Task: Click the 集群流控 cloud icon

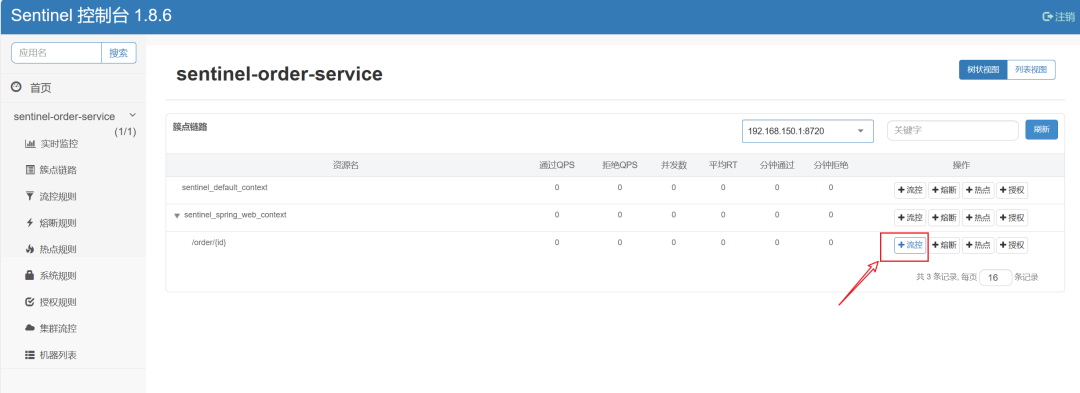Action: pos(30,328)
